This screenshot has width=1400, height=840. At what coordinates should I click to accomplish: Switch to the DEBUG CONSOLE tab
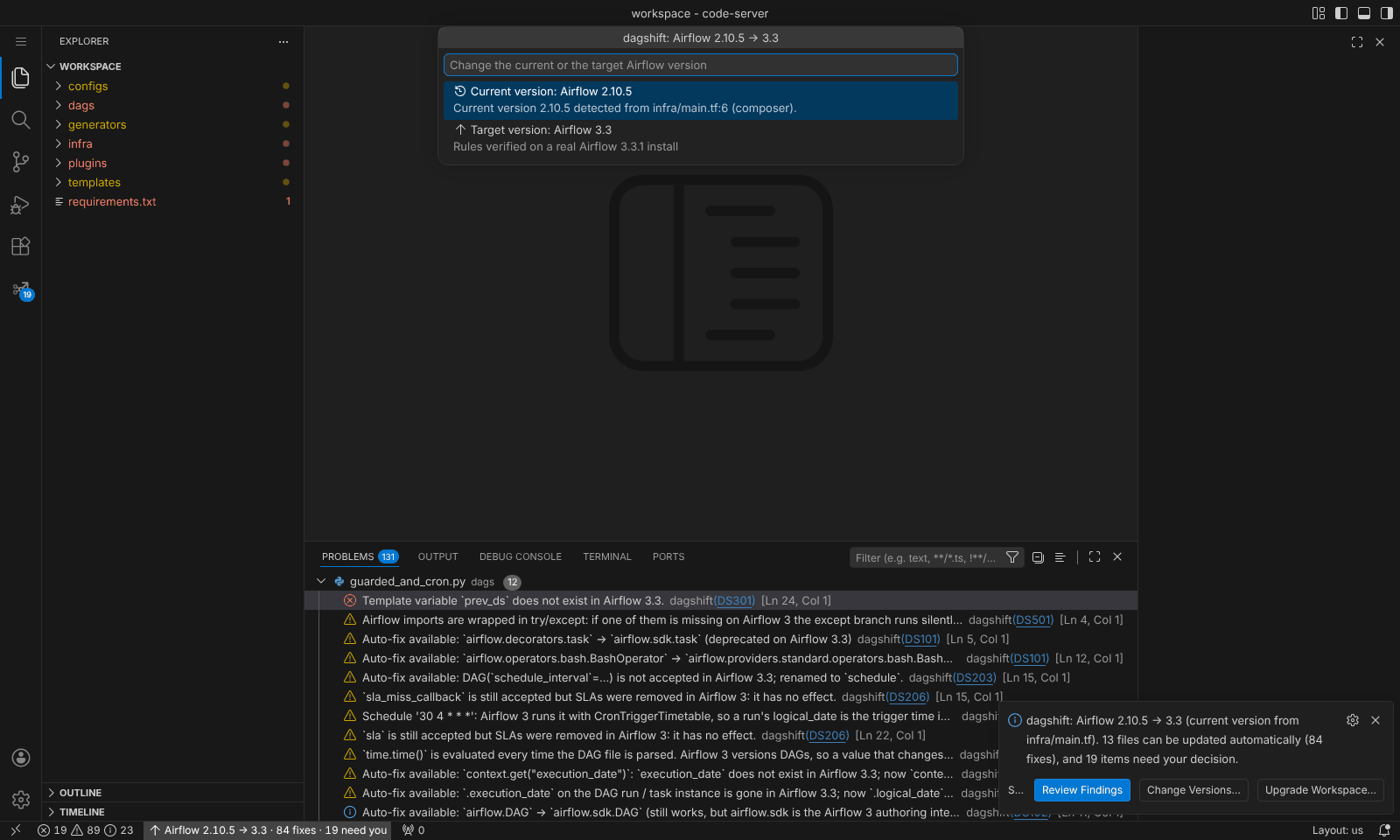point(521,556)
